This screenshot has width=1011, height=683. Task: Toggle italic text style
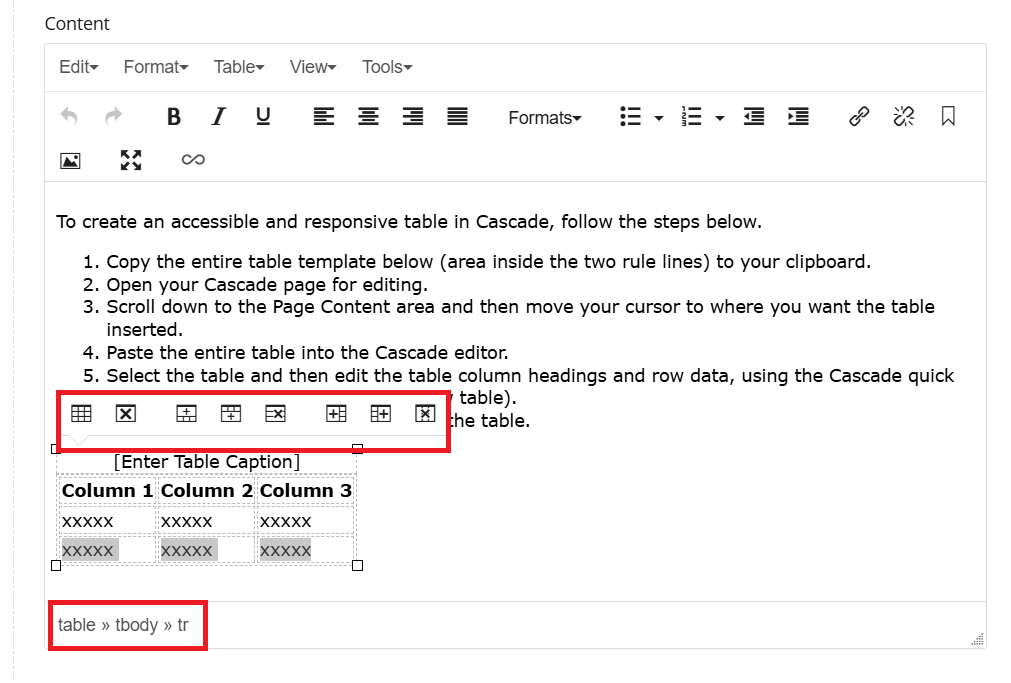218,117
